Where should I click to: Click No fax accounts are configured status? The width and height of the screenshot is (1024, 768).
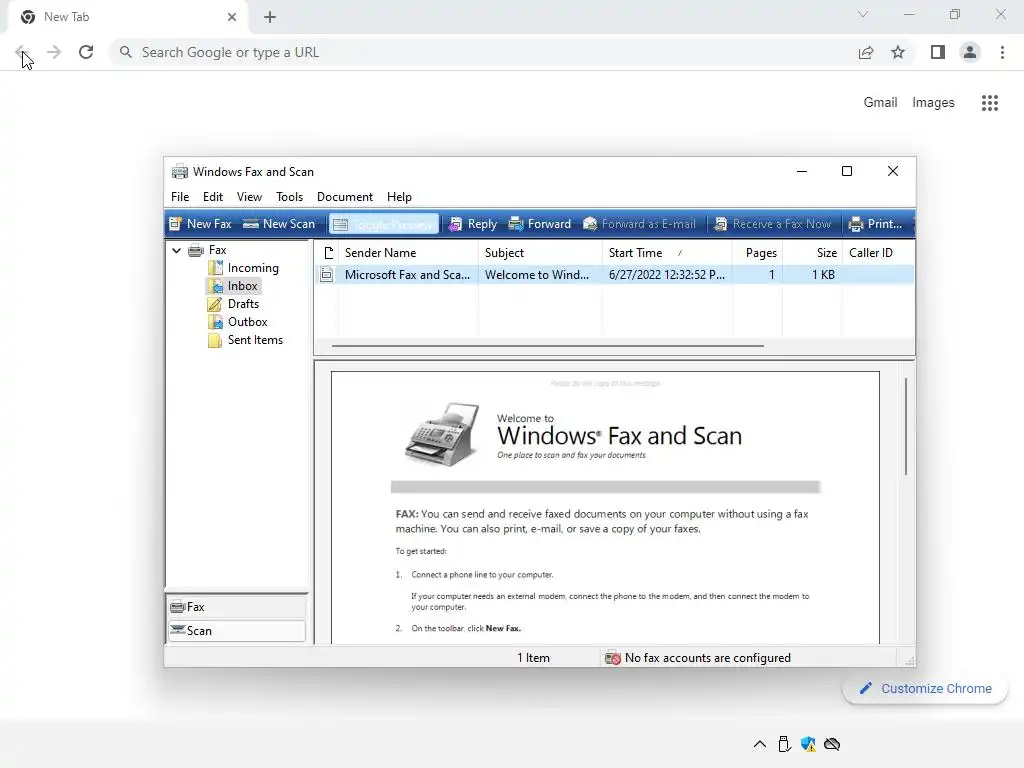coord(697,658)
